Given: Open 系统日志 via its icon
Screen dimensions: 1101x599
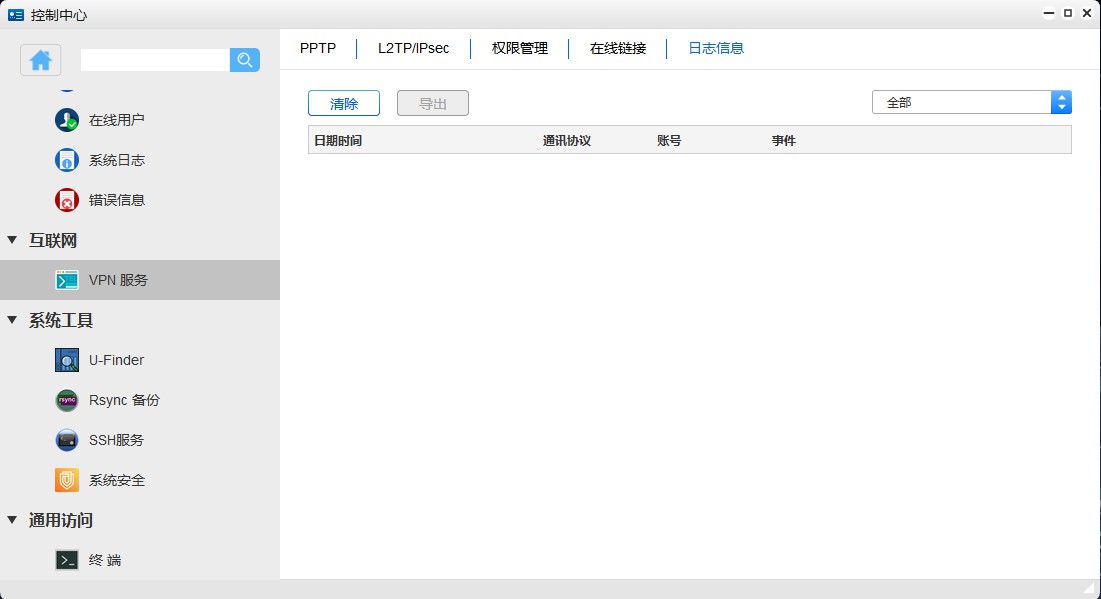Looking at the screenshot, I should (67, 160).
